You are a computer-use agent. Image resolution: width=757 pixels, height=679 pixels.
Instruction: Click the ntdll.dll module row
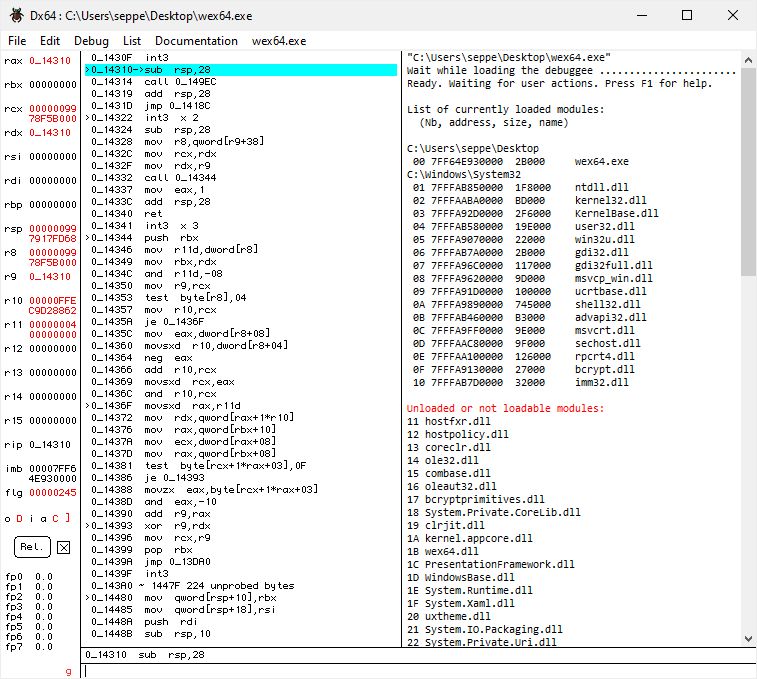pos(520,187)
